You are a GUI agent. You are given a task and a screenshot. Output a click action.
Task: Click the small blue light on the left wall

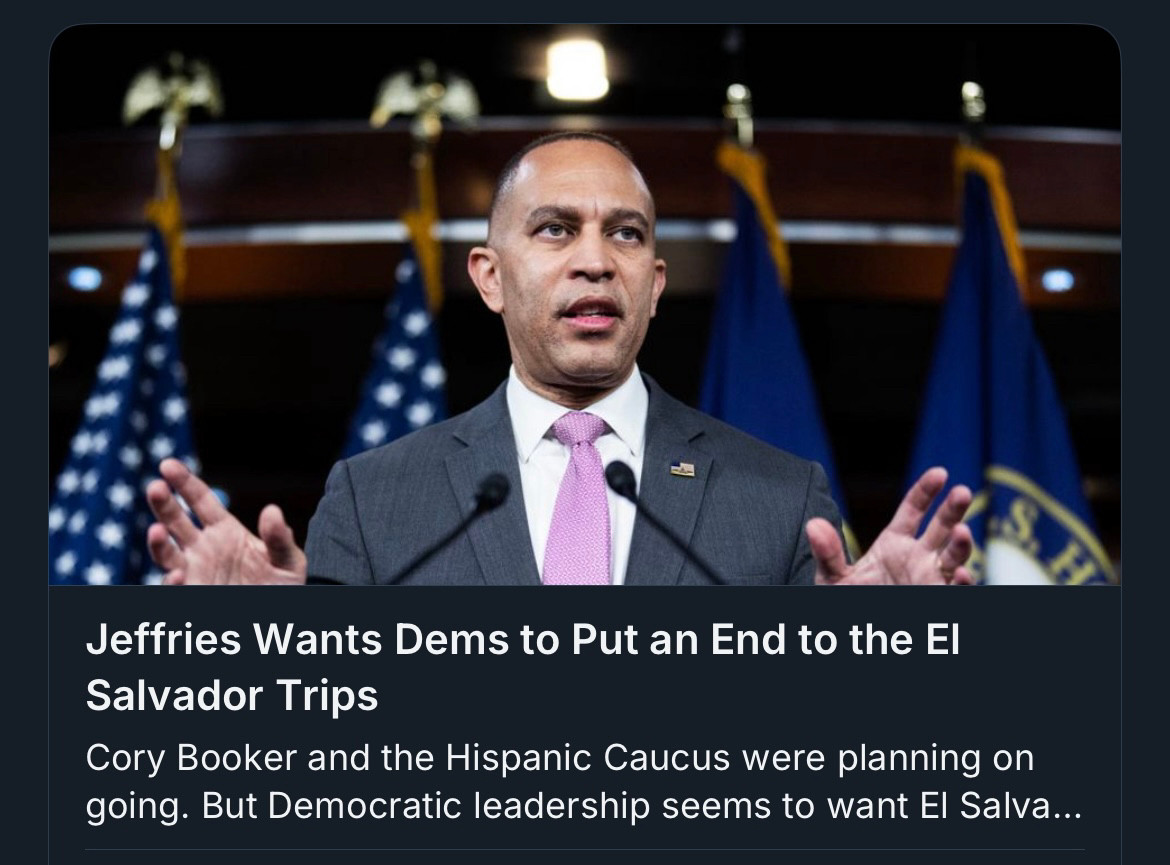pos(85,279)
